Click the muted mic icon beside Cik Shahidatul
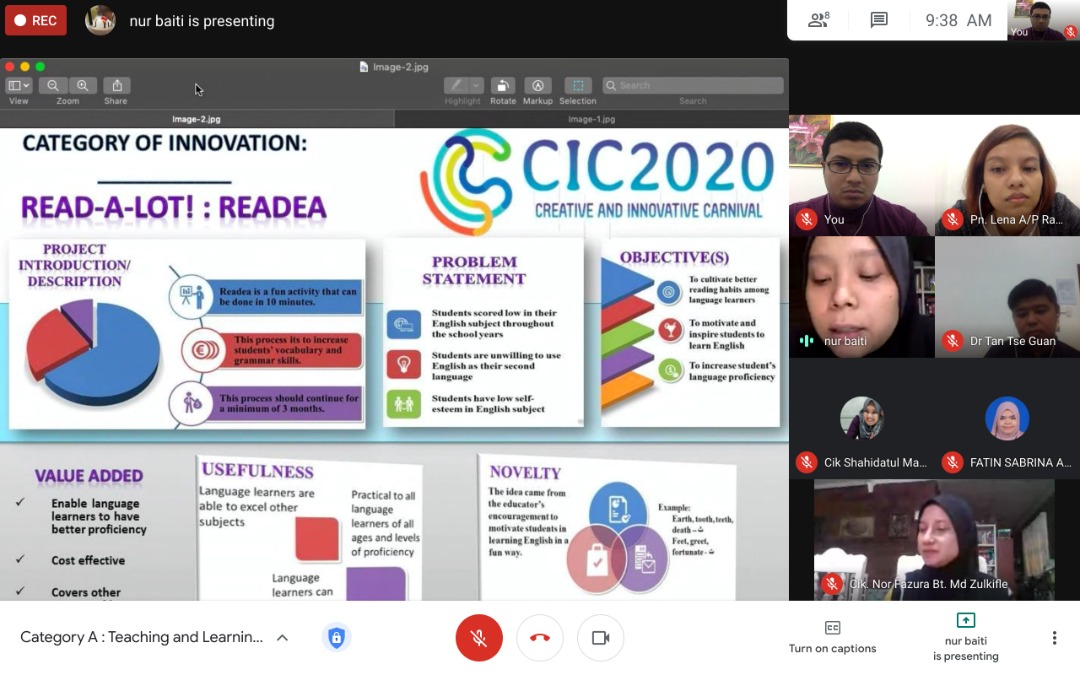 pyautogui.click(x=807, y=462)
